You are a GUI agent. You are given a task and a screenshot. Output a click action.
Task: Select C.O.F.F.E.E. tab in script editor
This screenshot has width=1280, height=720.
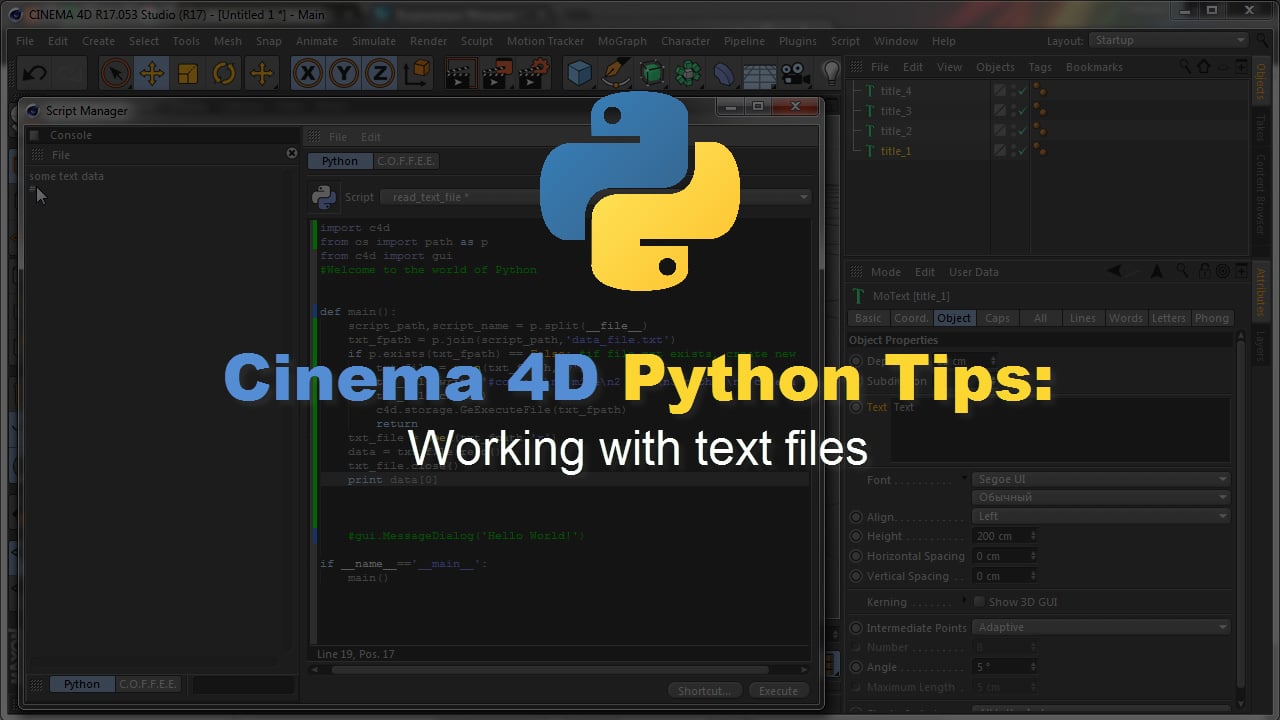[406, 161]
